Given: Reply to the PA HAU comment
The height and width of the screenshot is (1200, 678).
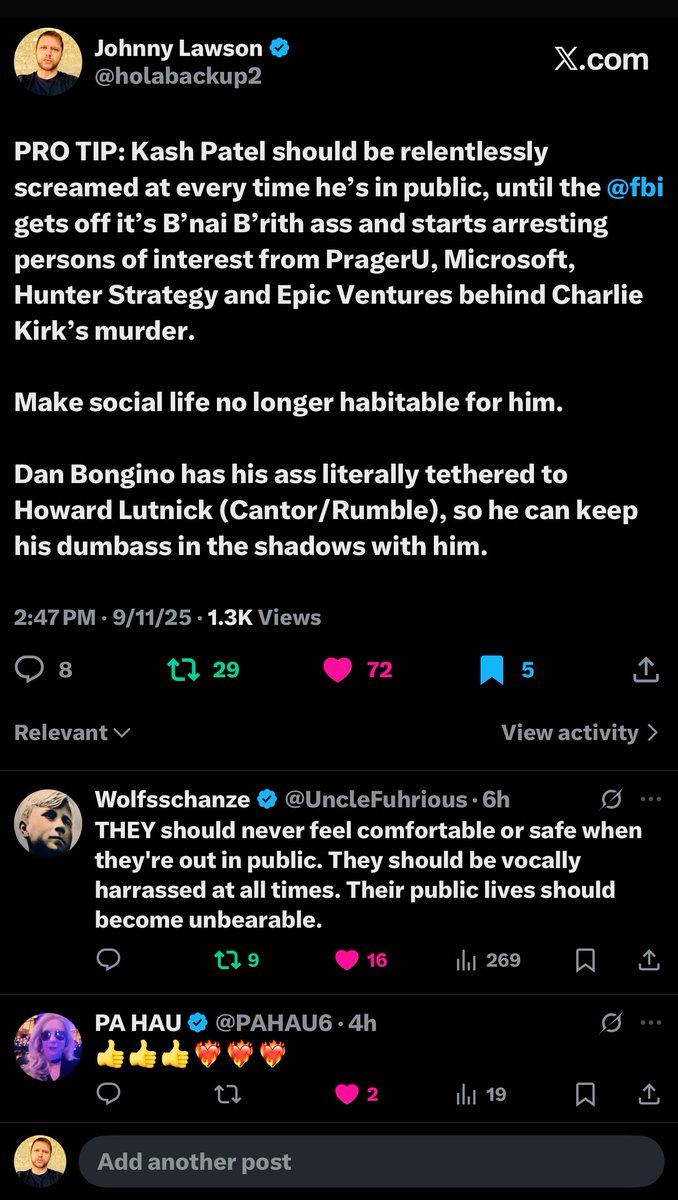Looking at the screenshot, I should coord(109,1095).
